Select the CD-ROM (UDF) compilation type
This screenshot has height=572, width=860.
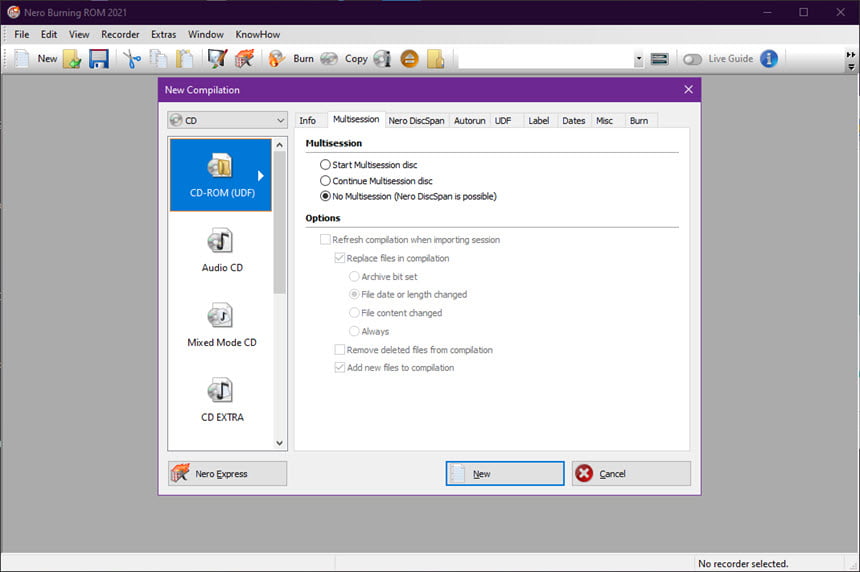(221, 175)
